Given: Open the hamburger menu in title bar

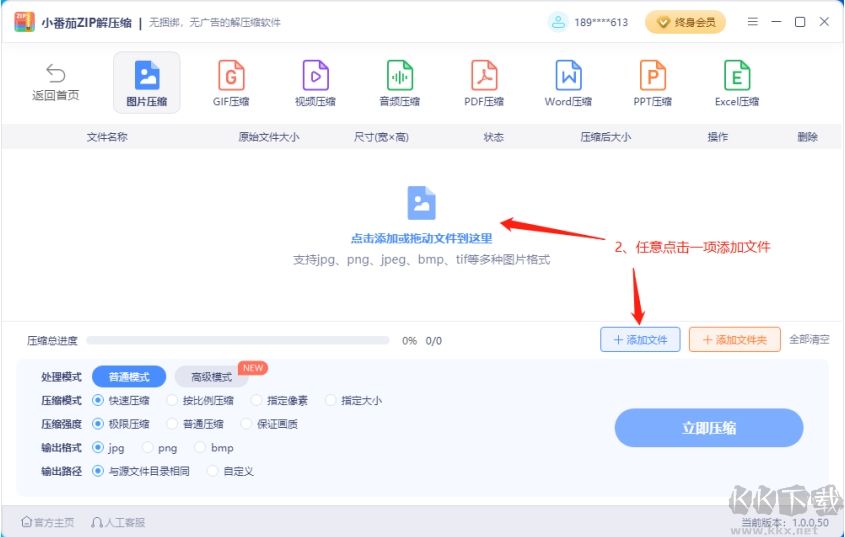Looking at the screenshot, I should click(x=753, y=22).
